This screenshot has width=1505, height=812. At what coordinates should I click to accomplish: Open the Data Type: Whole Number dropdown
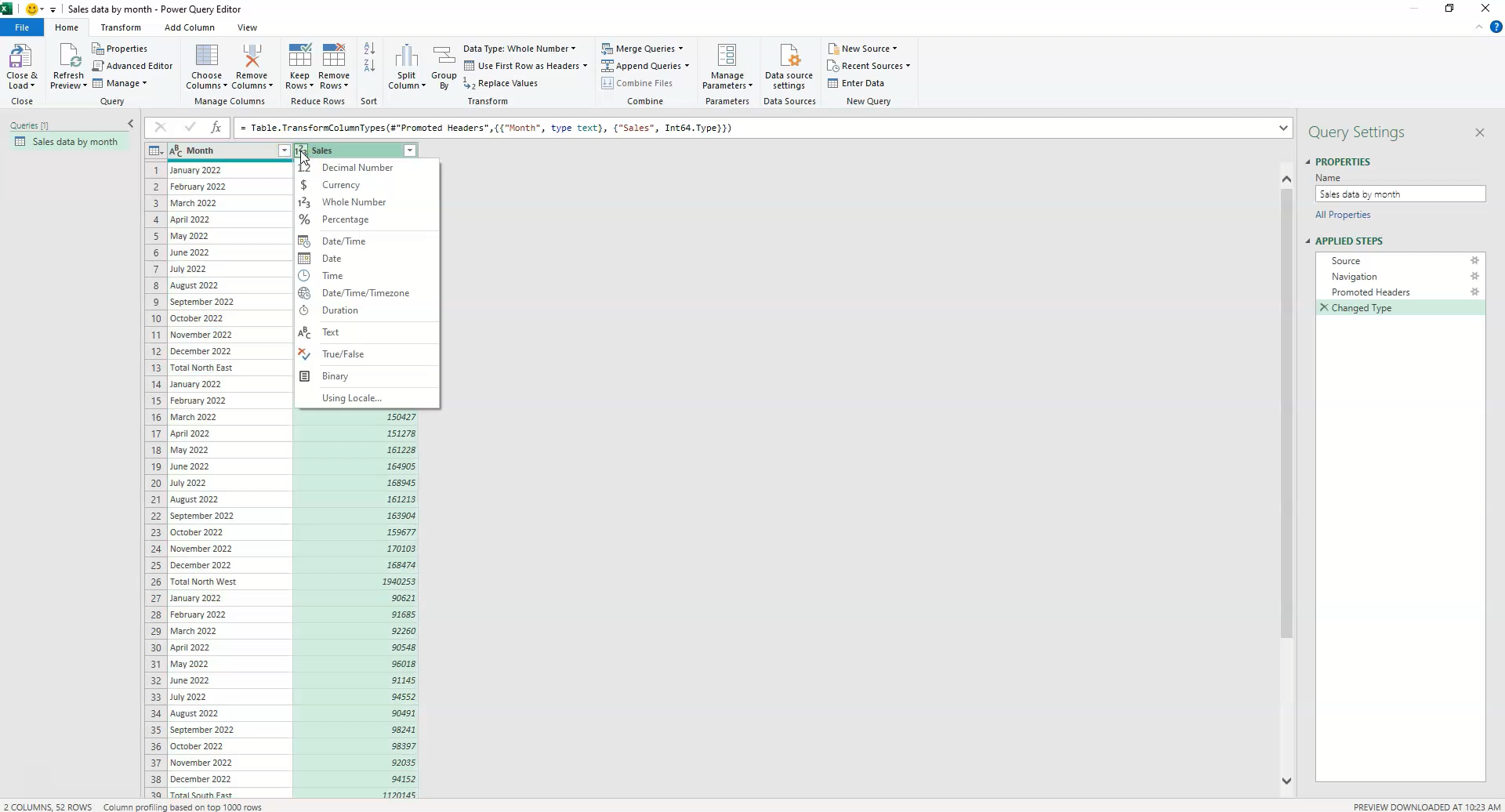point(520,48)
